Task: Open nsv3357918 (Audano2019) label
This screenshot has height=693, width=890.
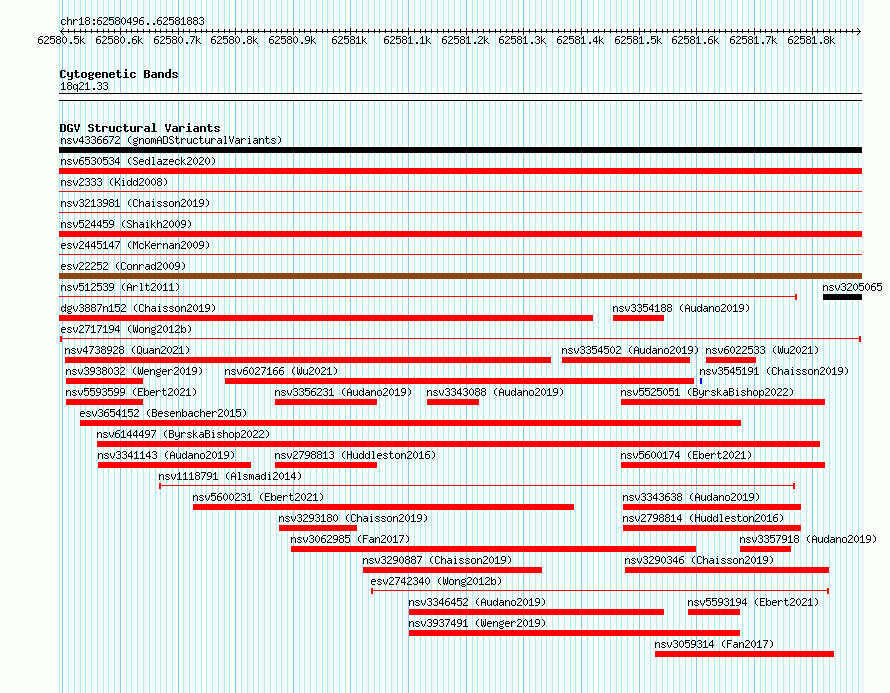Action: 808,539
